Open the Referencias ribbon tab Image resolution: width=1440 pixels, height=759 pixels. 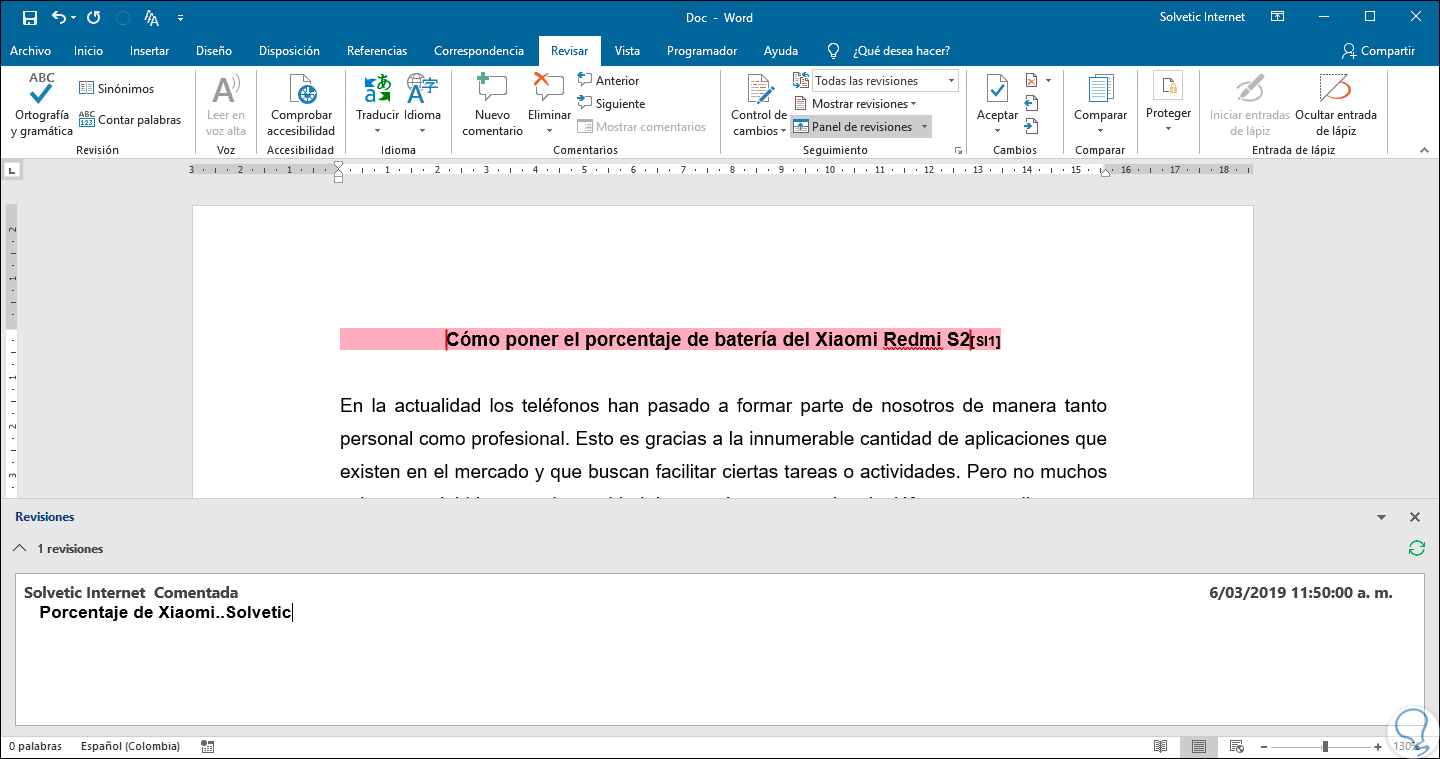tap(376, 51)
